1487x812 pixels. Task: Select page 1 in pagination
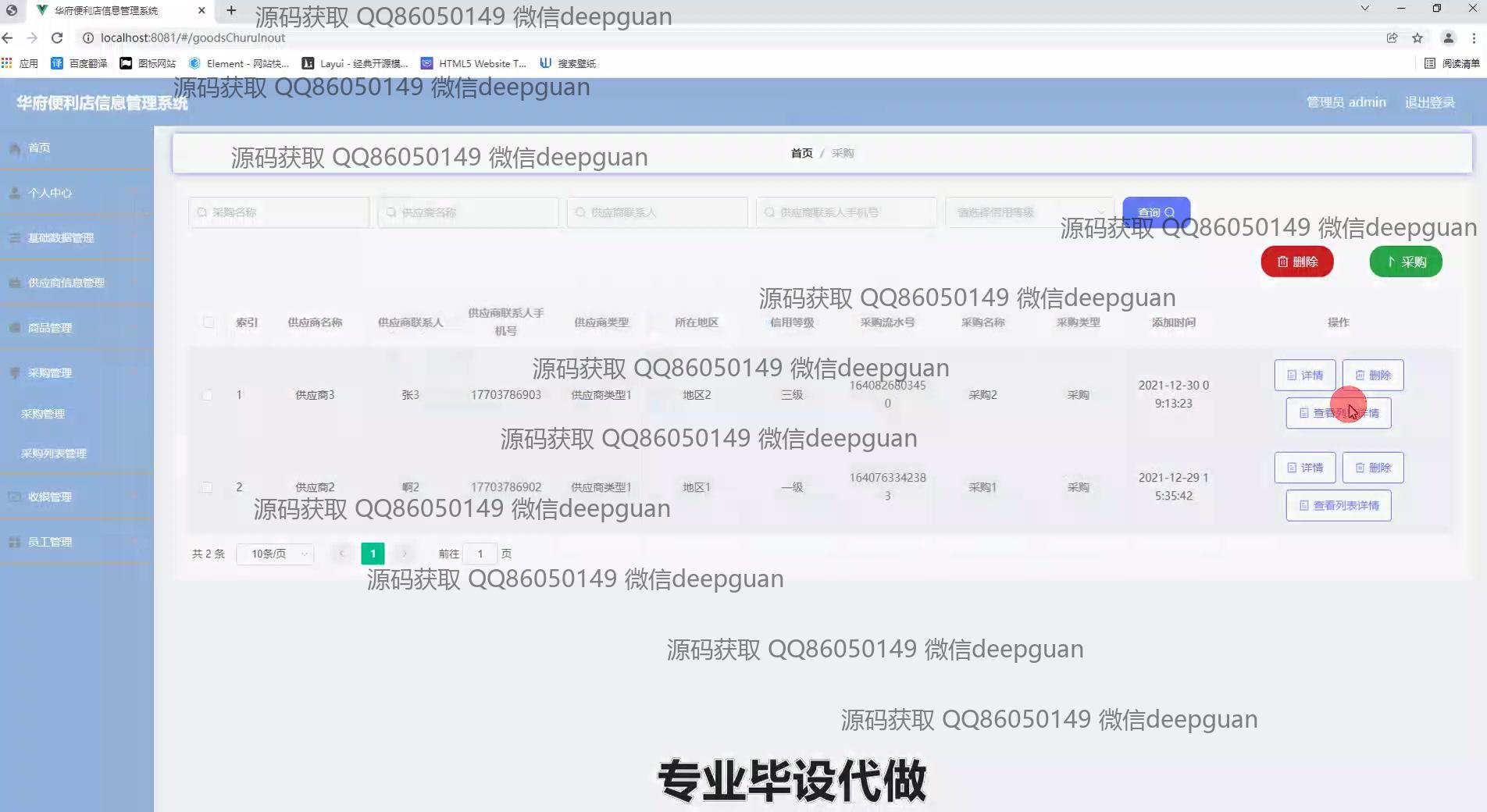(373, 554)
